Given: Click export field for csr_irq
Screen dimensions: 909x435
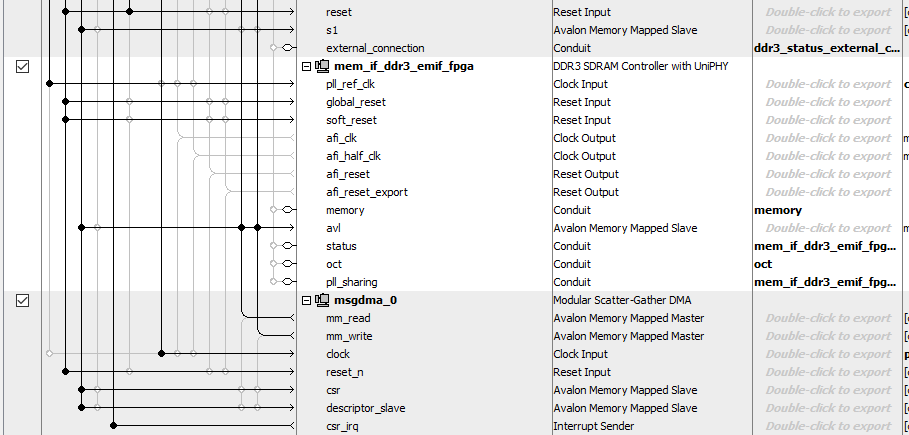Looking at the screenshot, I should point(828,426).
